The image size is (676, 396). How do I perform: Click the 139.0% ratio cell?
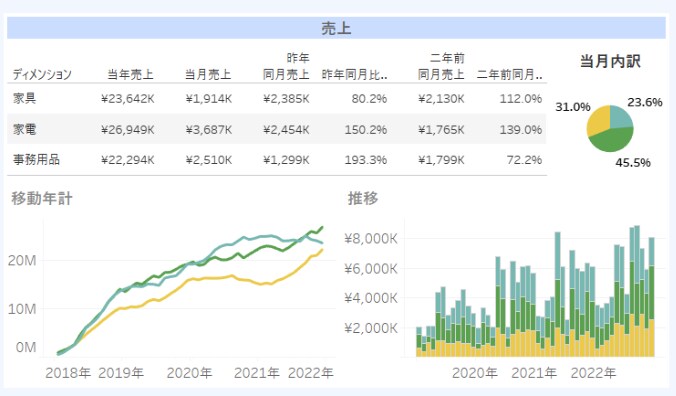pos(521,130)
